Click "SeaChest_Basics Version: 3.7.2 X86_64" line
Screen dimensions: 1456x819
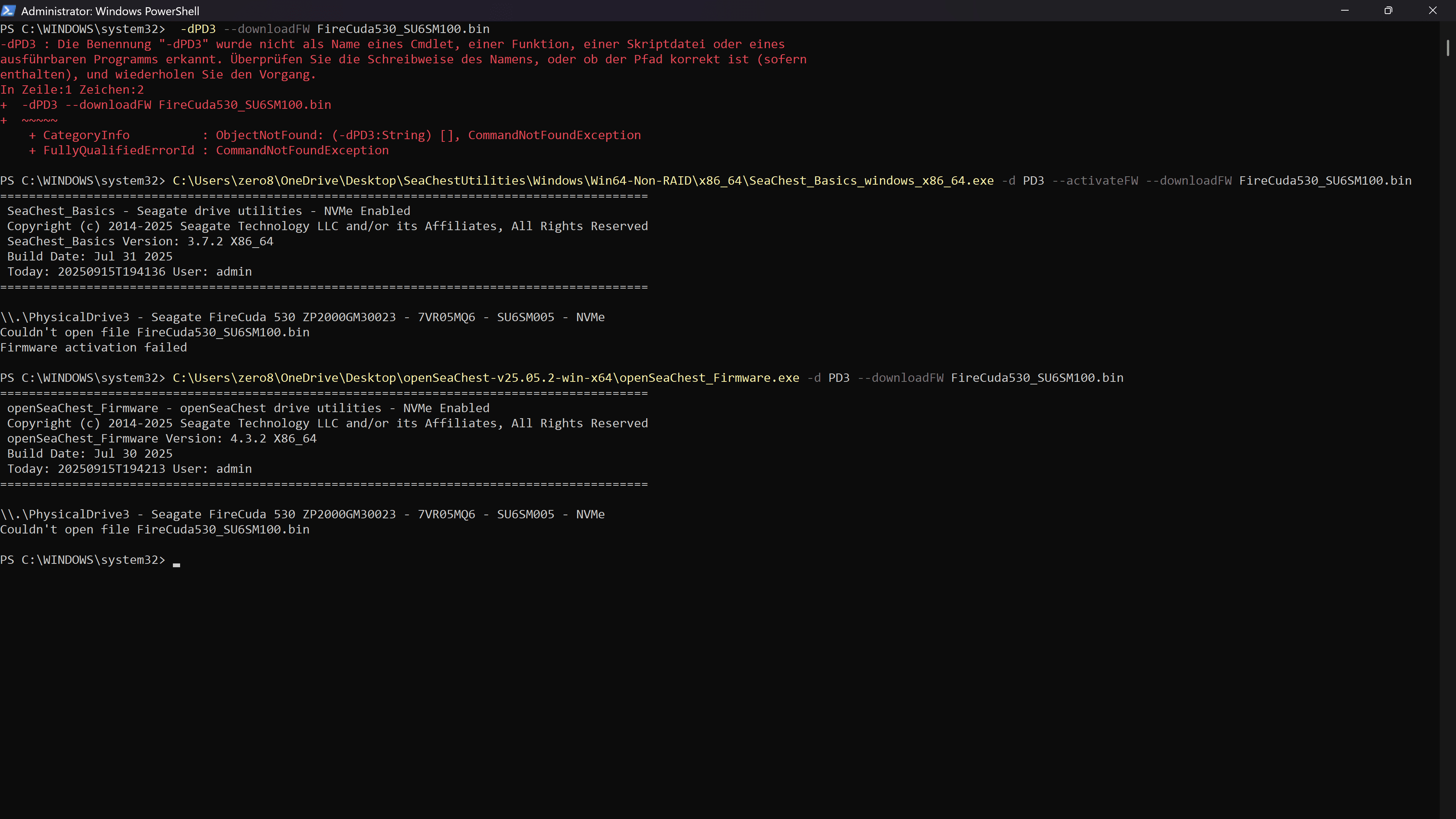point(140,242)
